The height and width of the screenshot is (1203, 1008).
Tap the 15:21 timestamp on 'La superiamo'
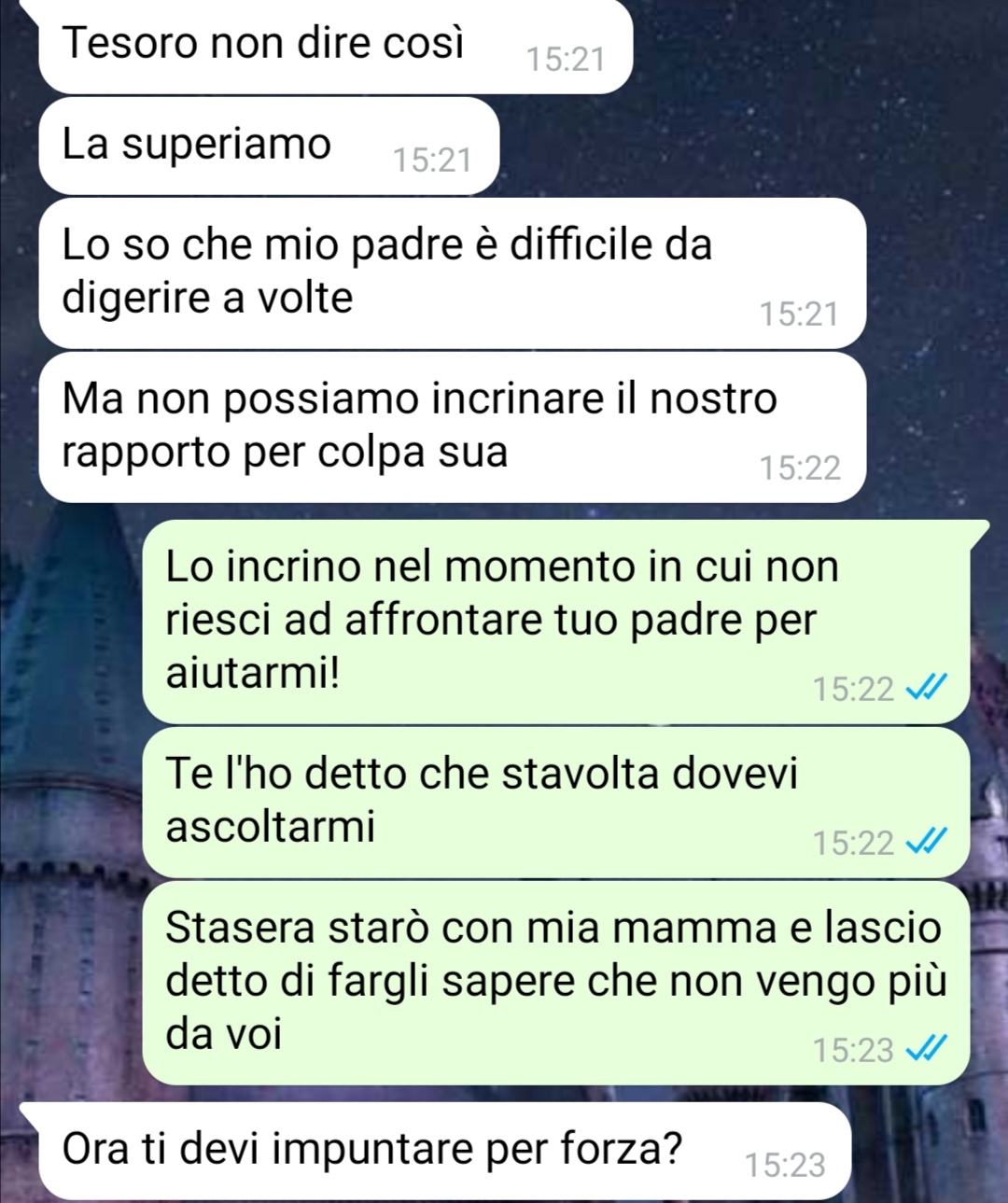[432, 161]
